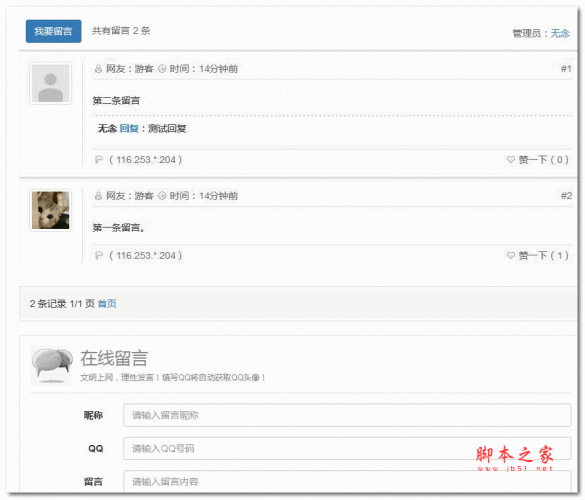Click the 文明上网，理性发言 notice text
585x500 pixels.
pyautogui.click(x=173, y=378)
